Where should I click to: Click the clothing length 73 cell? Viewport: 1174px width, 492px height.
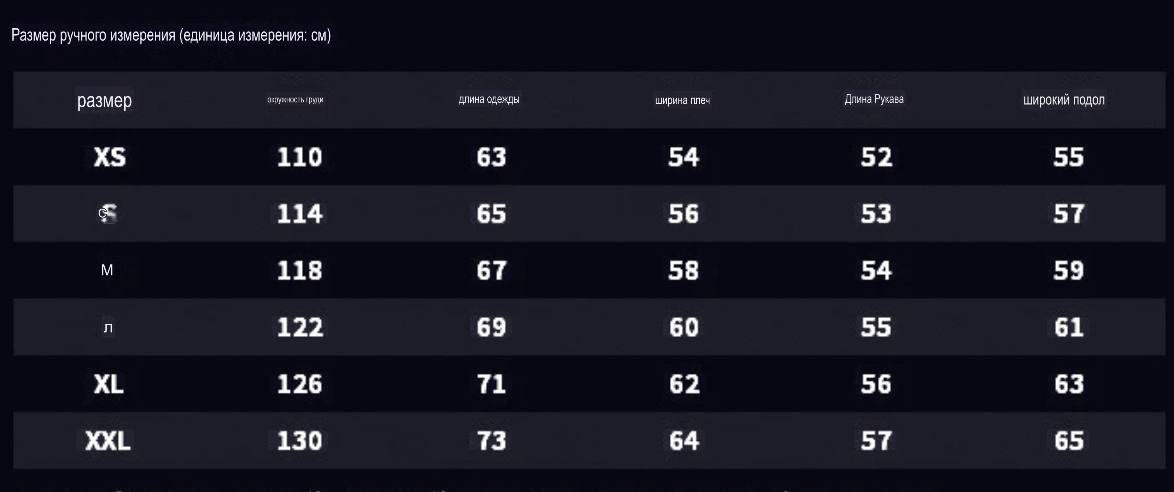coord(491,441)
